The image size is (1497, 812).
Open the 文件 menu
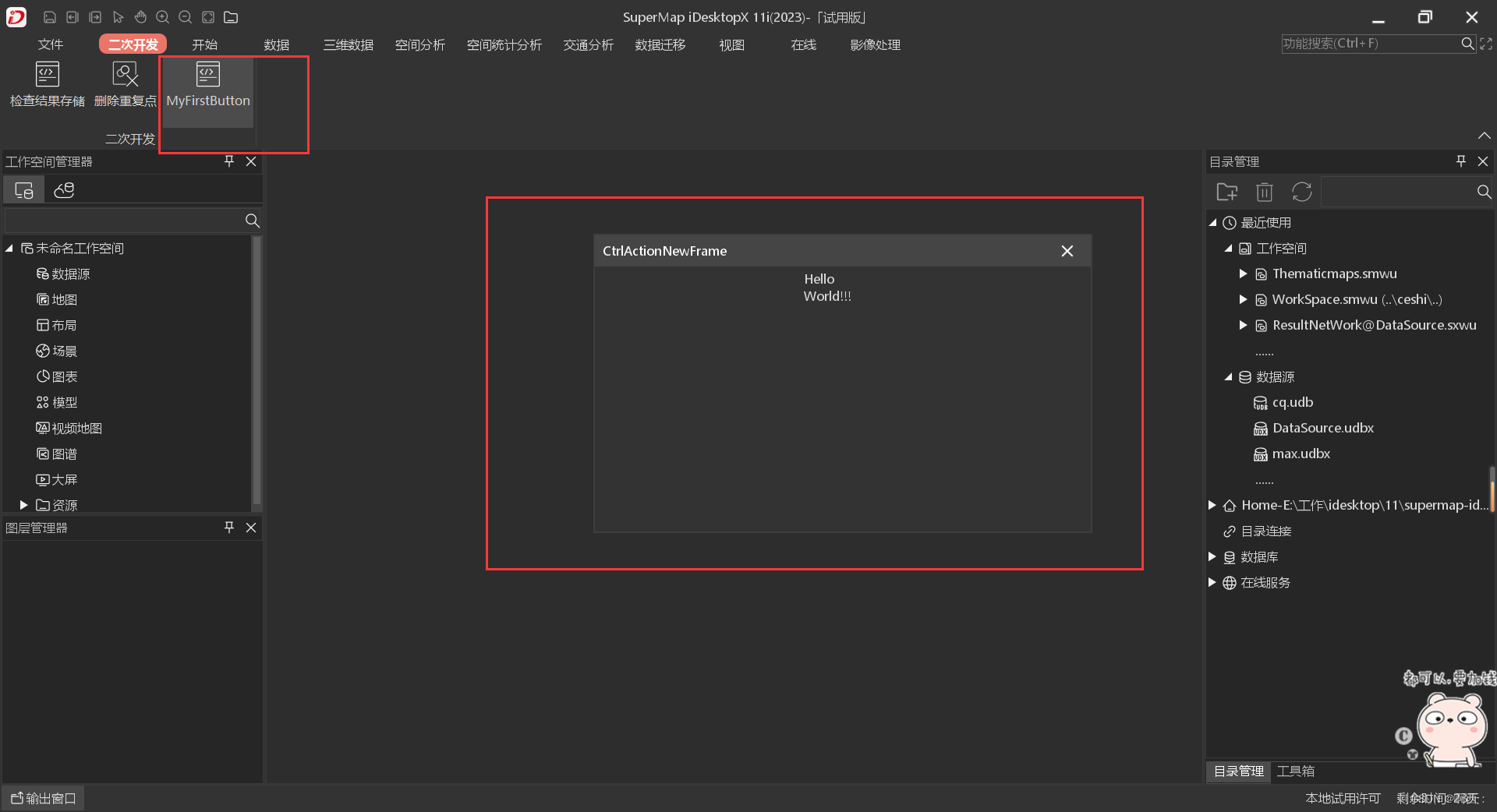pos(51,45)
